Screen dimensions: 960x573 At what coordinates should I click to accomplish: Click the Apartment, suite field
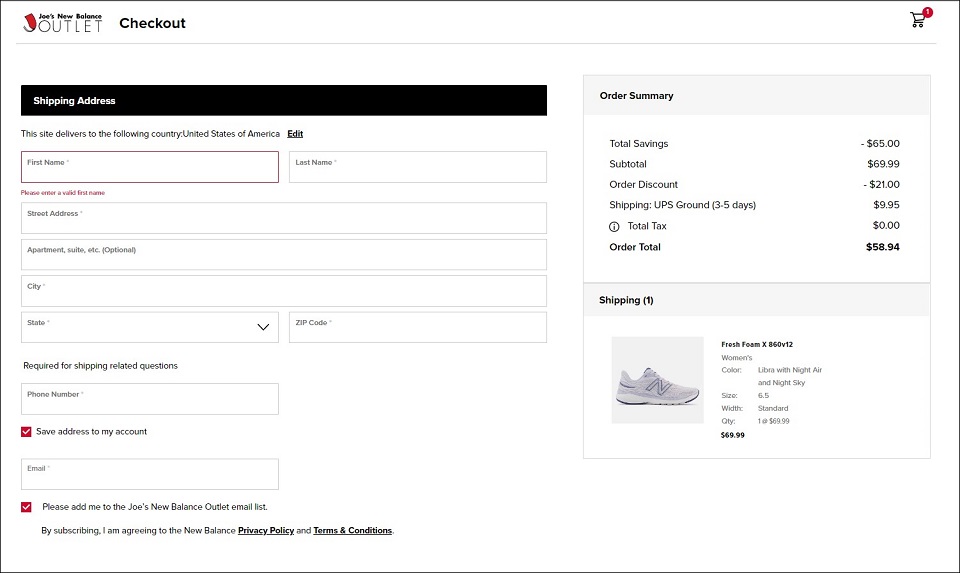click(284, 255)
